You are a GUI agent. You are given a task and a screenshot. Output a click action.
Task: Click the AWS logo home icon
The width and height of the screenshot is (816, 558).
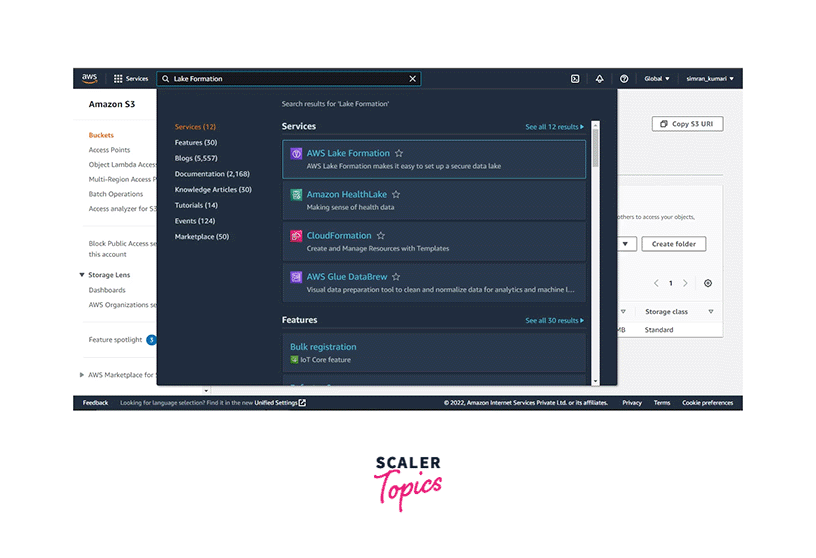tap(90, 78)
